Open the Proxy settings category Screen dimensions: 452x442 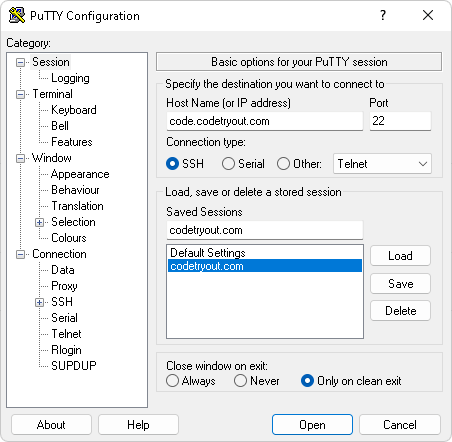click(64, 286)
